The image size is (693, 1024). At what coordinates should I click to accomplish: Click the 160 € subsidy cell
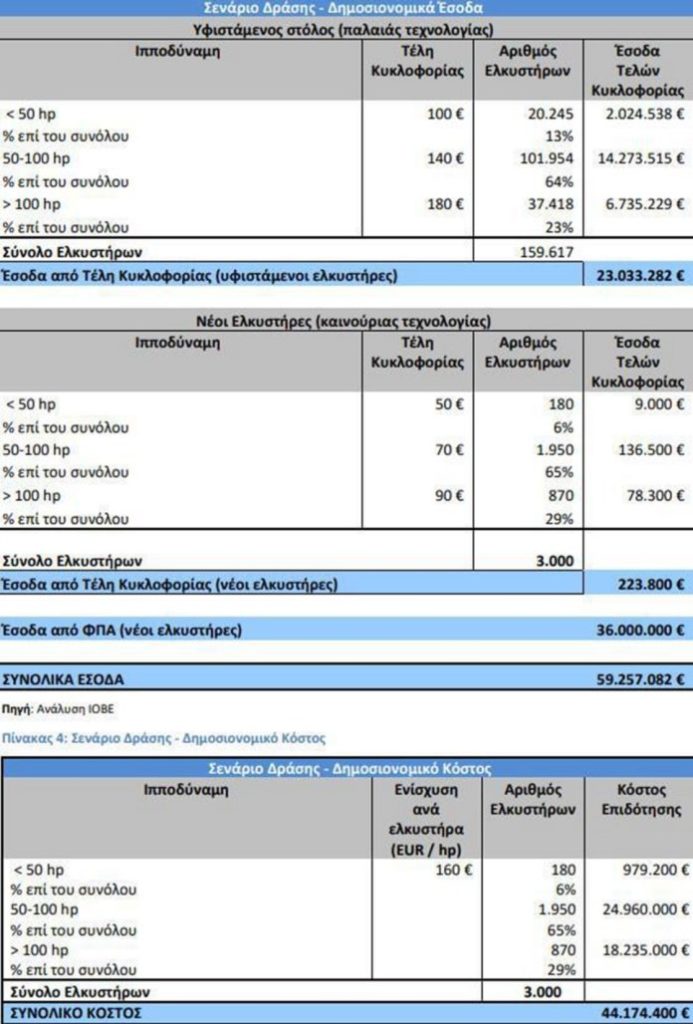[x=454, y=869]
